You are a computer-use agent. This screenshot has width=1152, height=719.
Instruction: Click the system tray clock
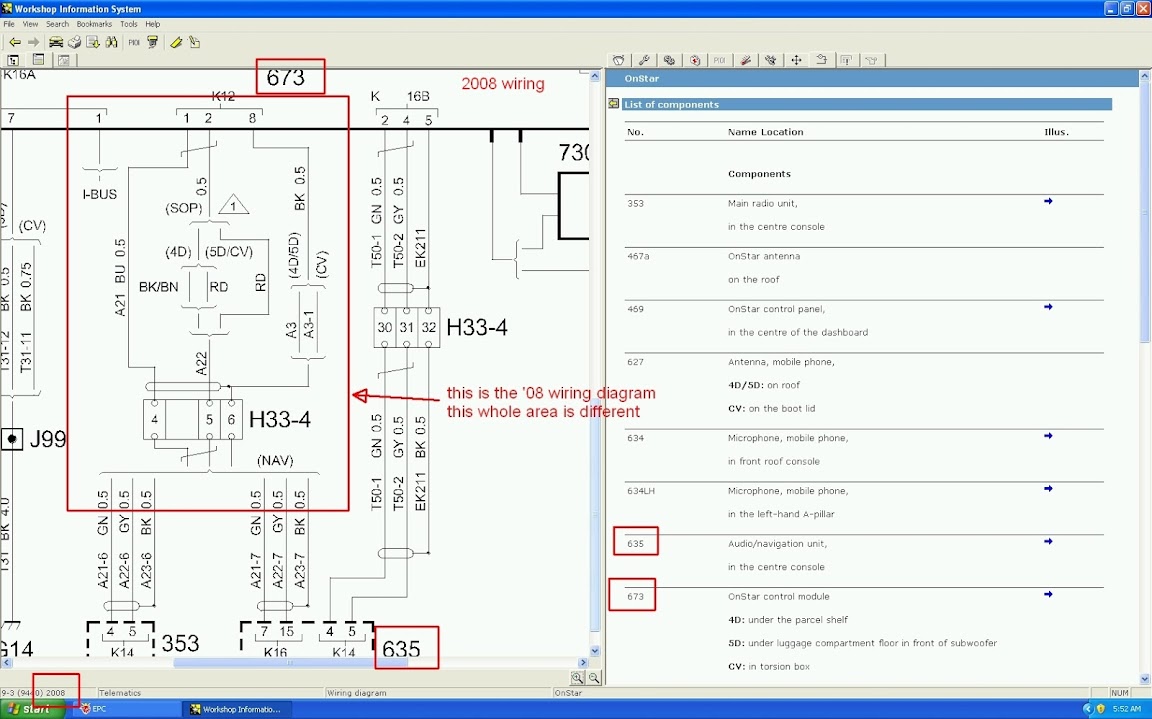tap(1127, 709)
